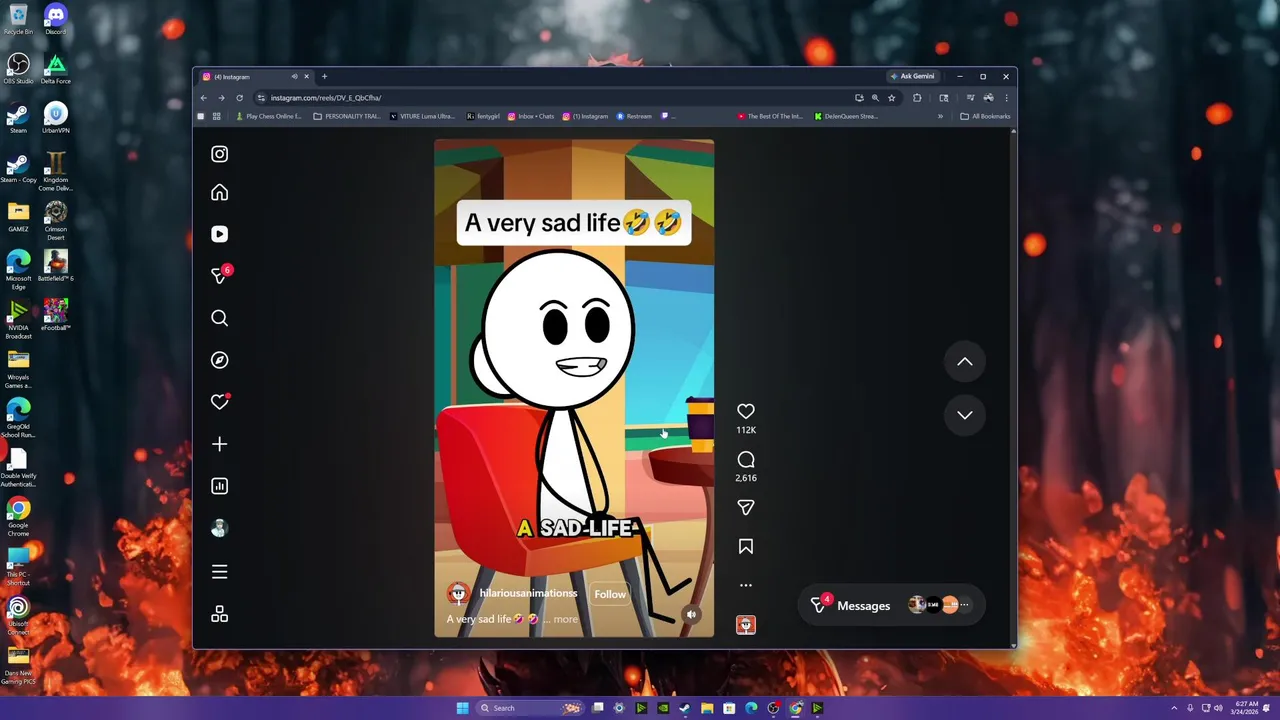Screen dimensions: 1280x720
Task: Open Search from the magnifier sidebar icon
Action: [x=219, y=318]
